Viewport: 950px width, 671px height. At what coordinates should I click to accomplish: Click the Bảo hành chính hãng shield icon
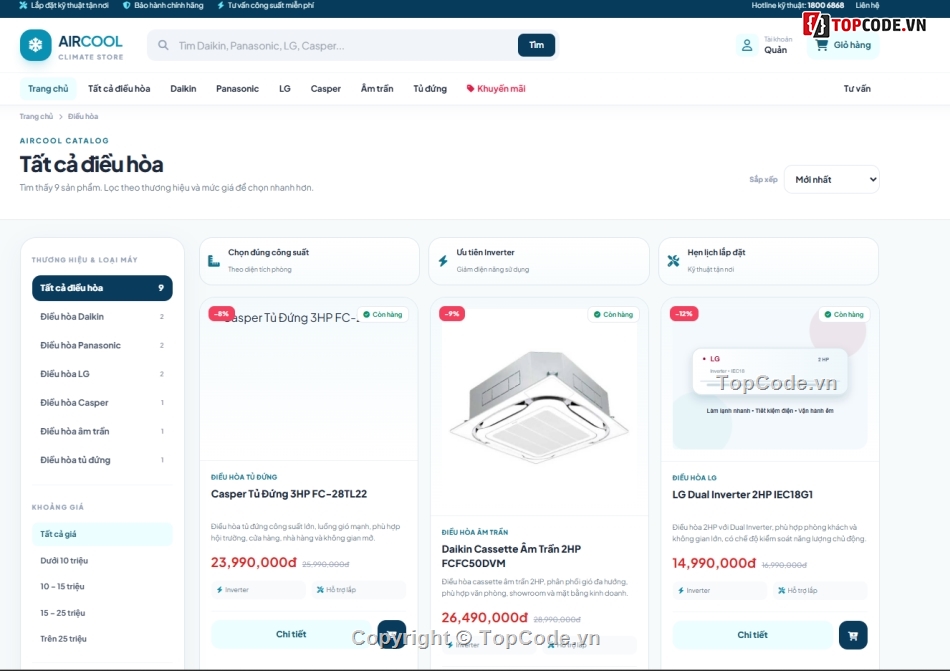(x=127, y=5)
